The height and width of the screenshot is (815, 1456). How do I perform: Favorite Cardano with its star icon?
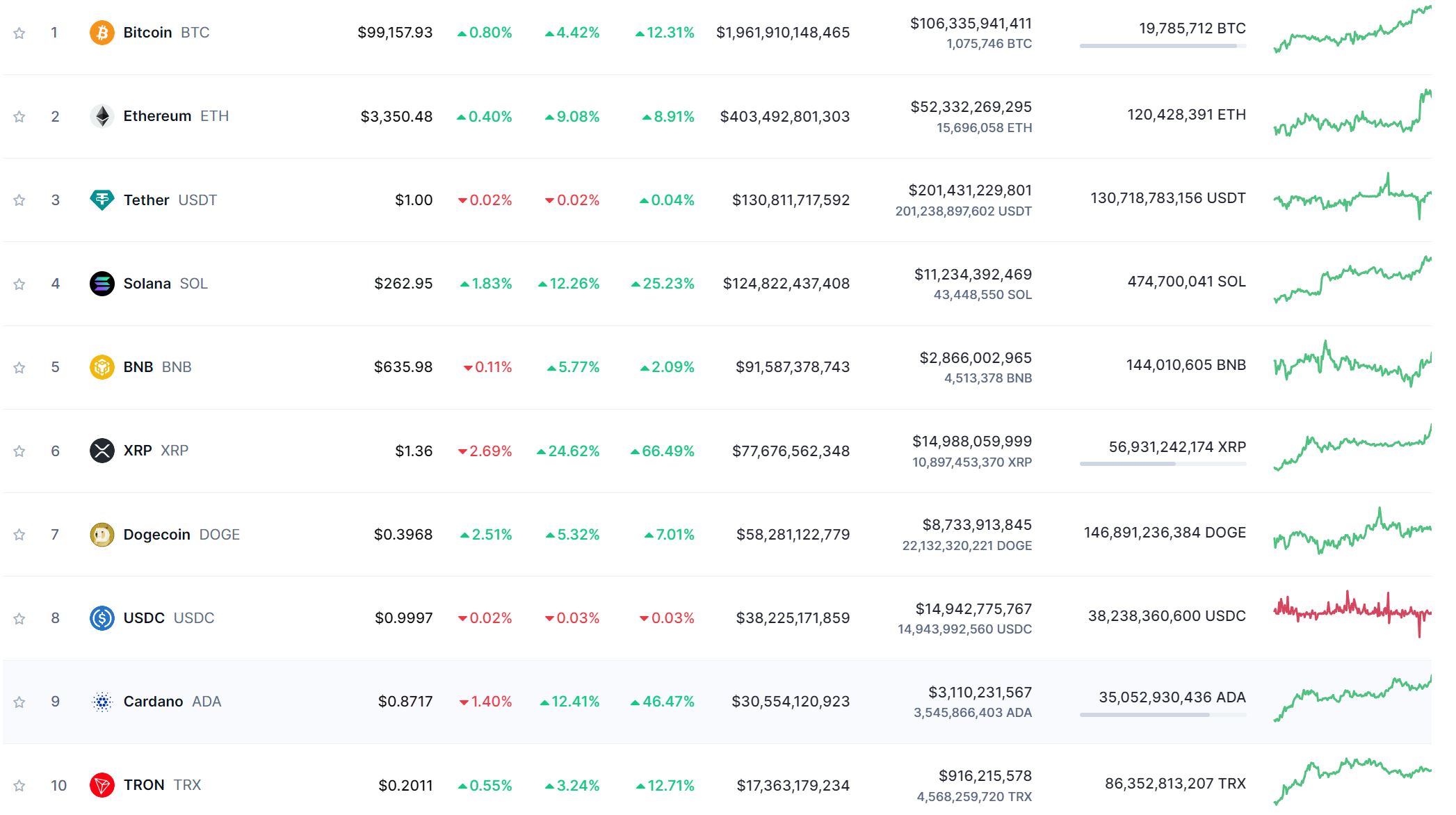[x=19, y=702]
